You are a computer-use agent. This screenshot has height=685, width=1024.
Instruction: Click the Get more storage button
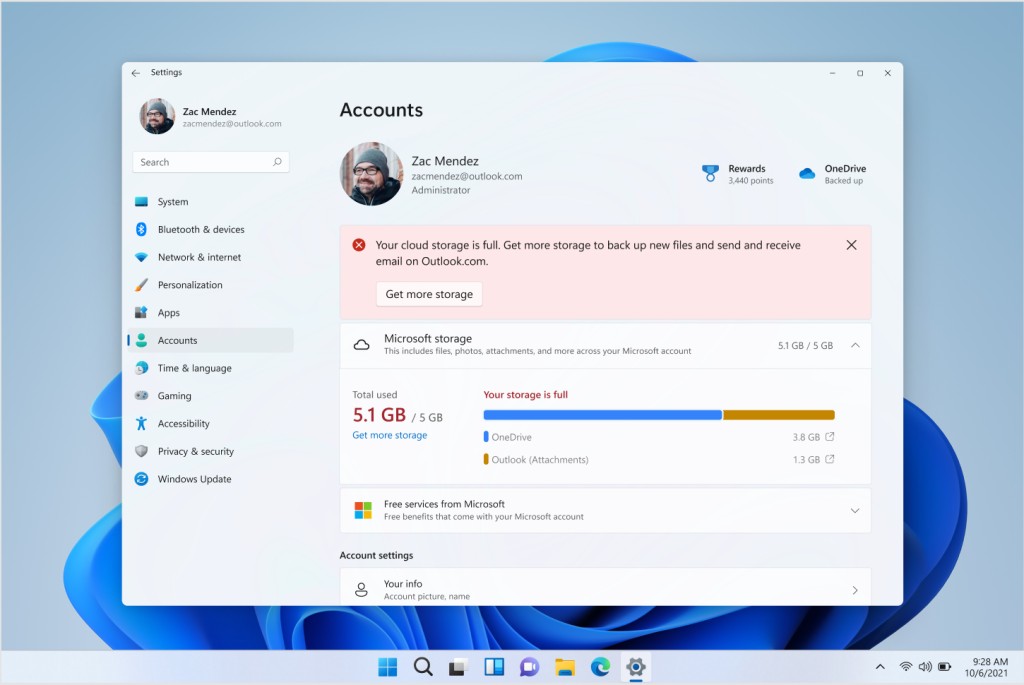click(x=428, y=293)
